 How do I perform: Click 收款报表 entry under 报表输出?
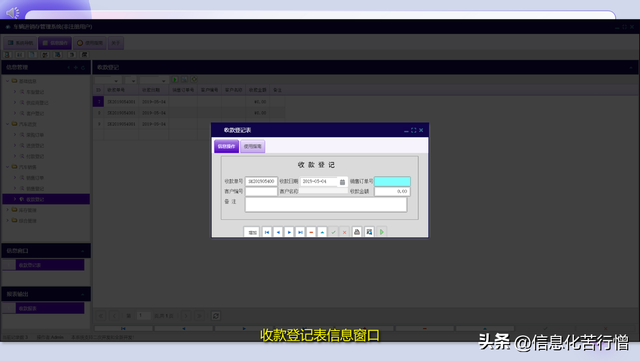[50, 308]
